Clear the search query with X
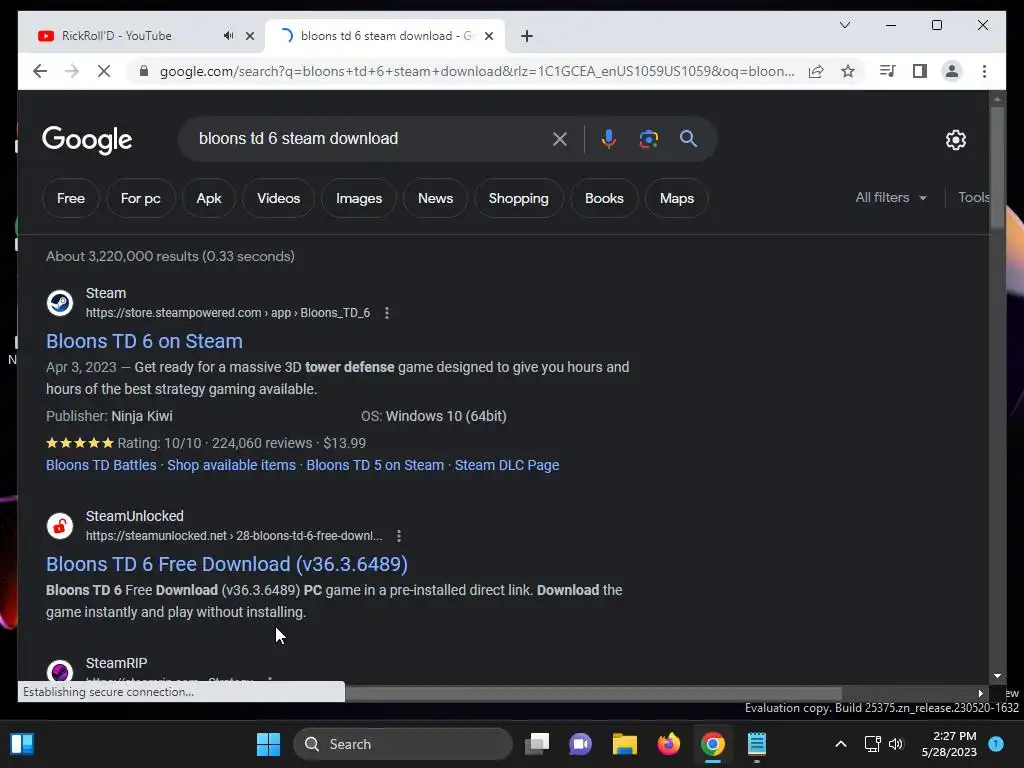This screenshot has width=1024, height=768. (x=560, y=138)
